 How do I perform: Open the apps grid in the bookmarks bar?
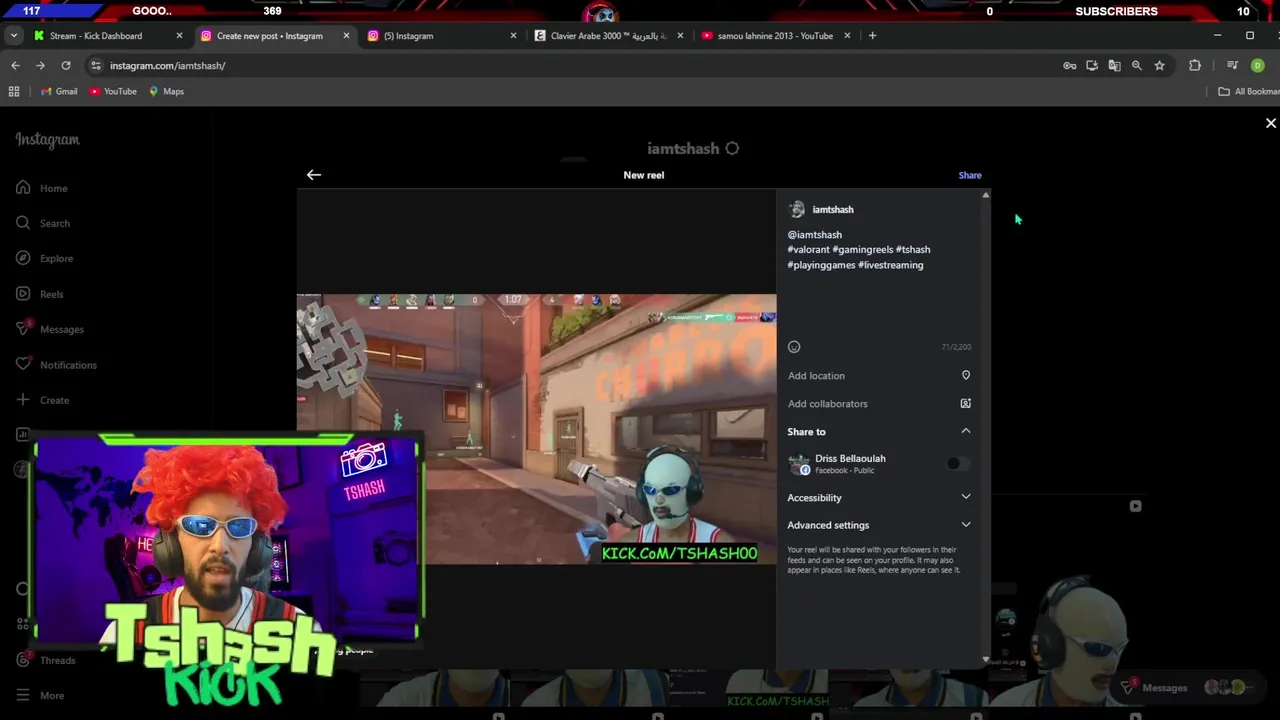[x=14, y=91]
